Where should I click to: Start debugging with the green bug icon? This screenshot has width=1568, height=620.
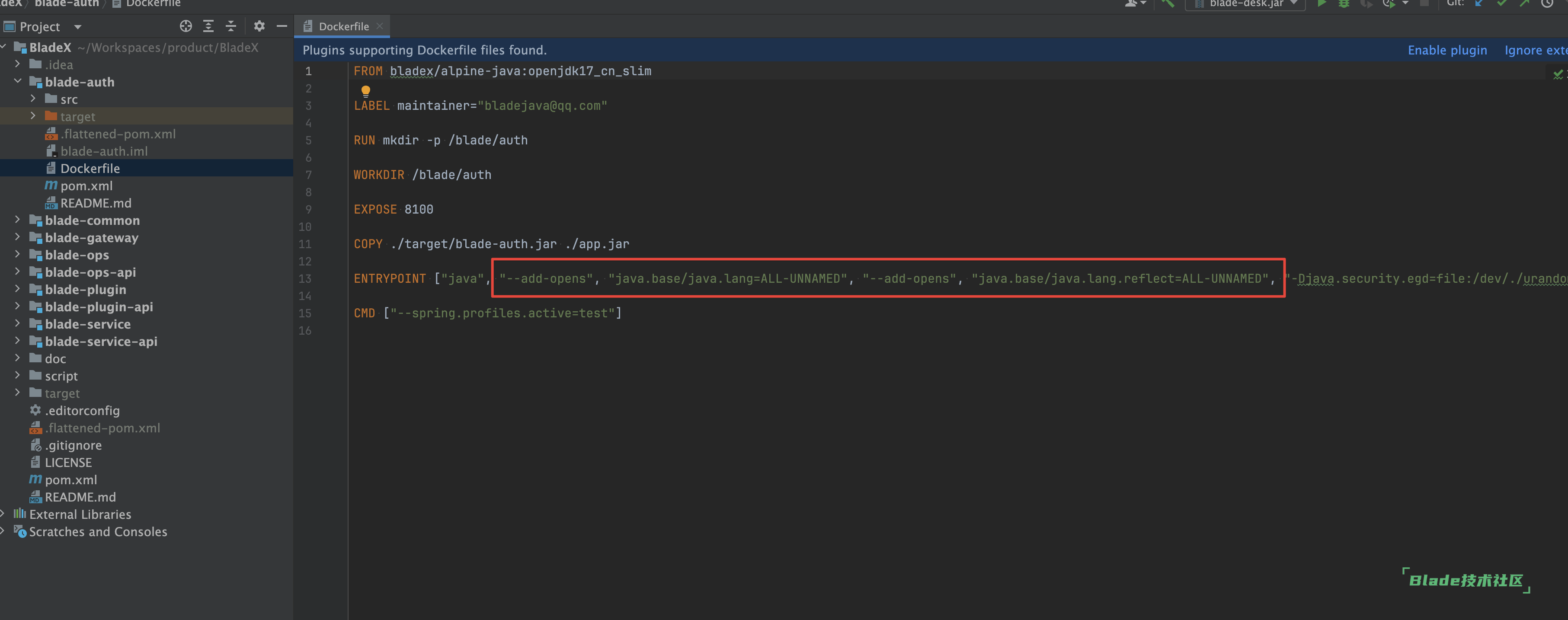(1344, 3)
